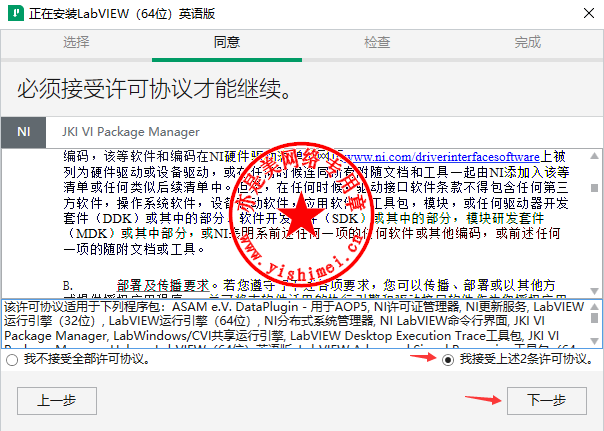Image resolution: width=604 pixels, height=431 pixels.
Task: Open the 同意 step tab
Action: [227, 42]
